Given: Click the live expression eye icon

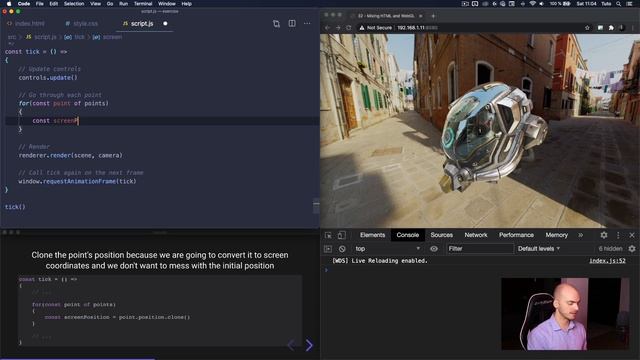Looking at the screenshot, I should click(433, 249).
